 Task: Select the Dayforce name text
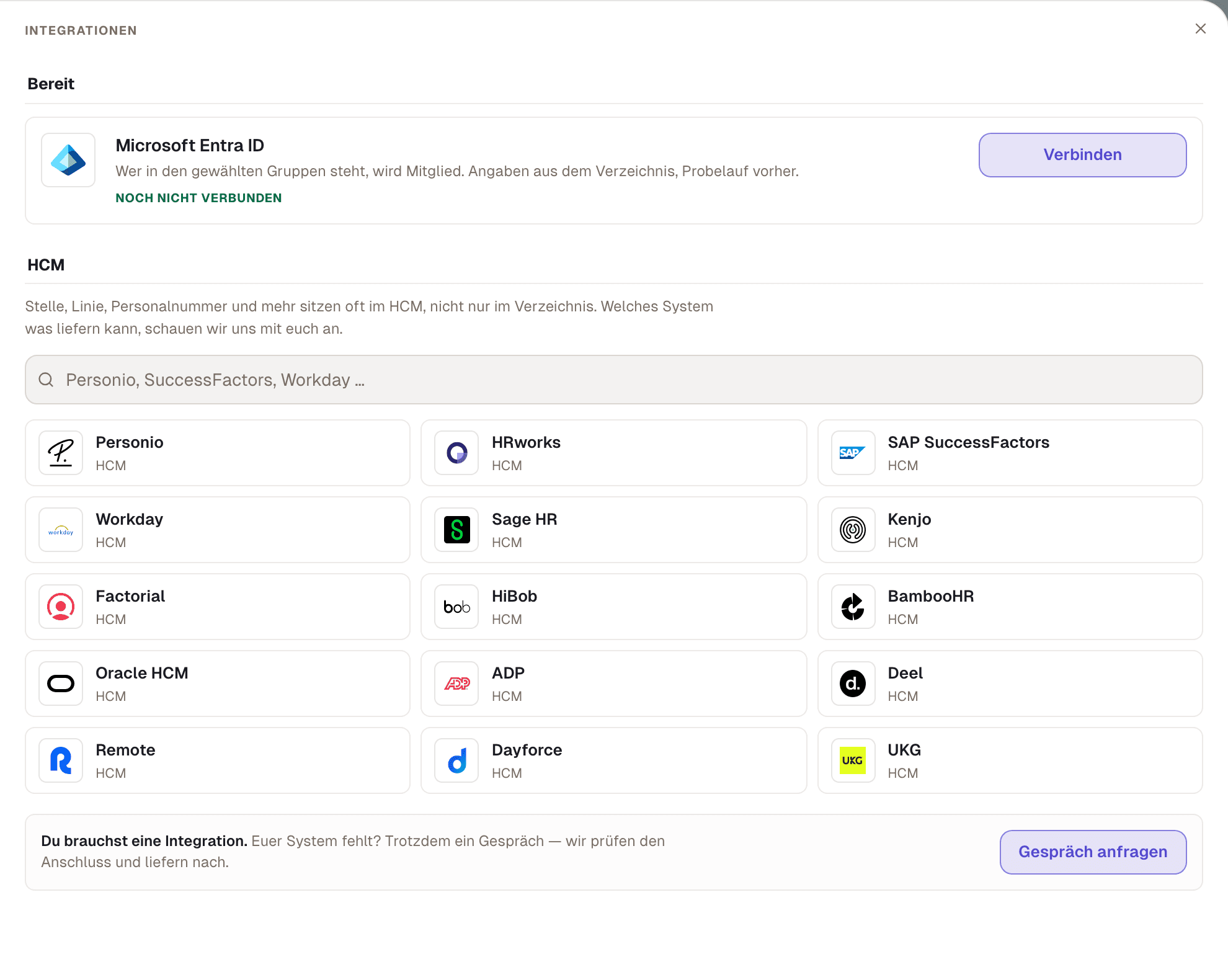(527, 750)
